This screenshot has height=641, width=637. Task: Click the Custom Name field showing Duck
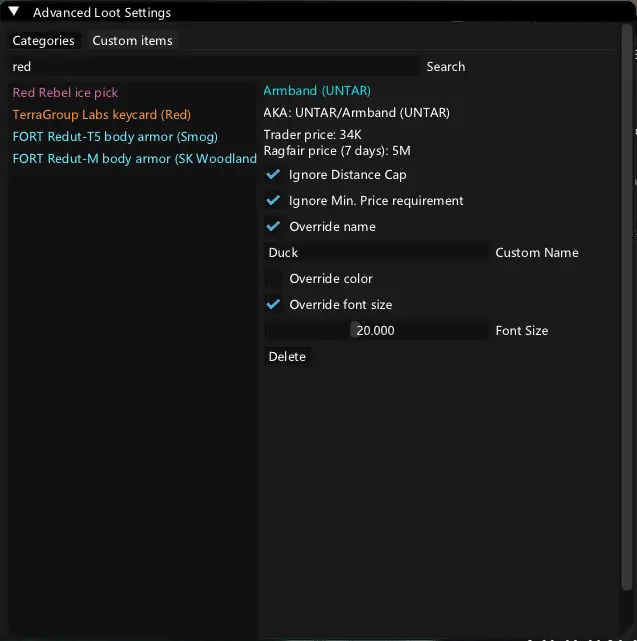click(376, 253)
